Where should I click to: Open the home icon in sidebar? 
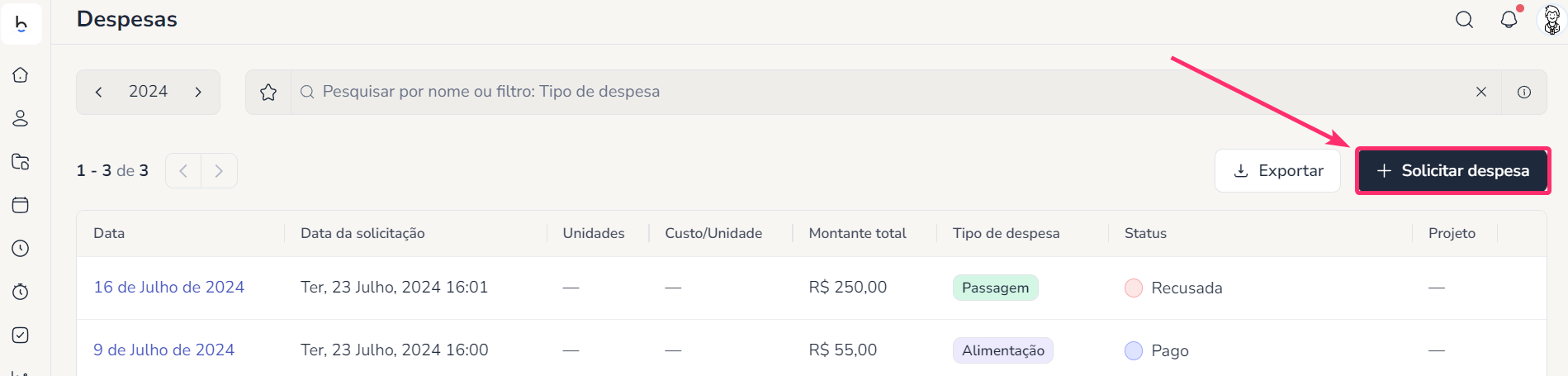click(21, 75)
